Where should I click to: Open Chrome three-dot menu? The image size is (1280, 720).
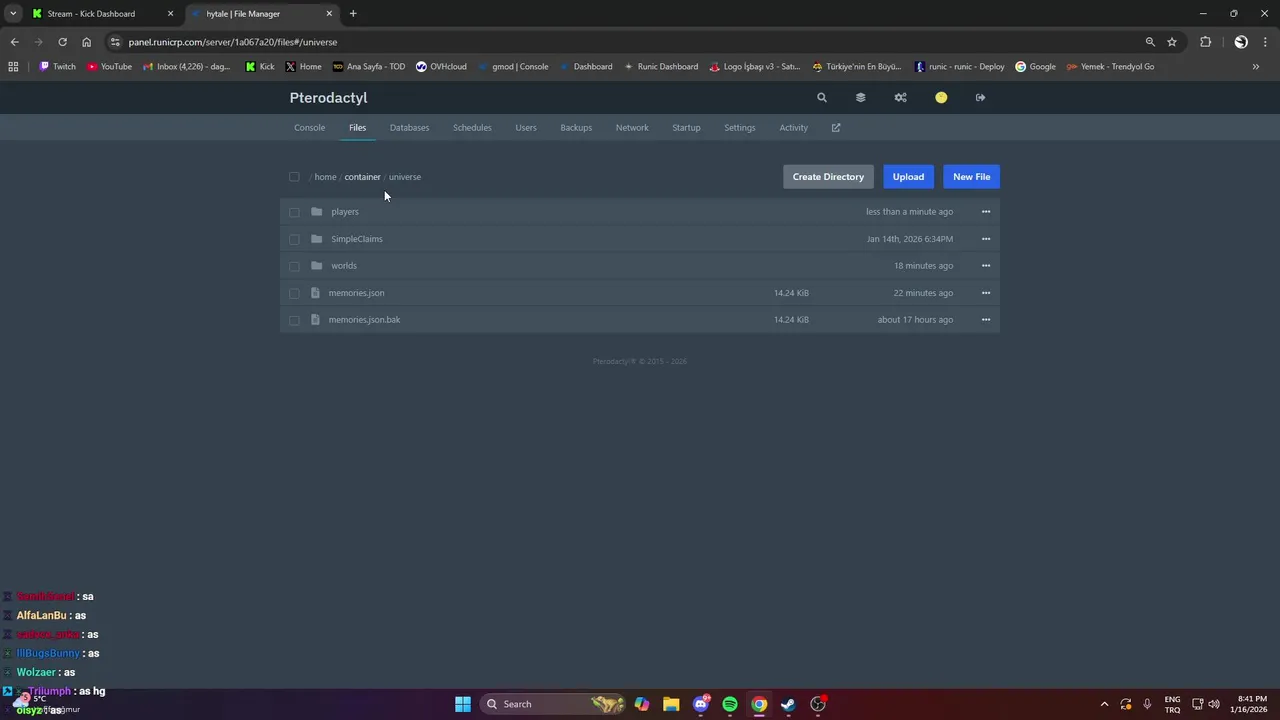pos(1265,42)
